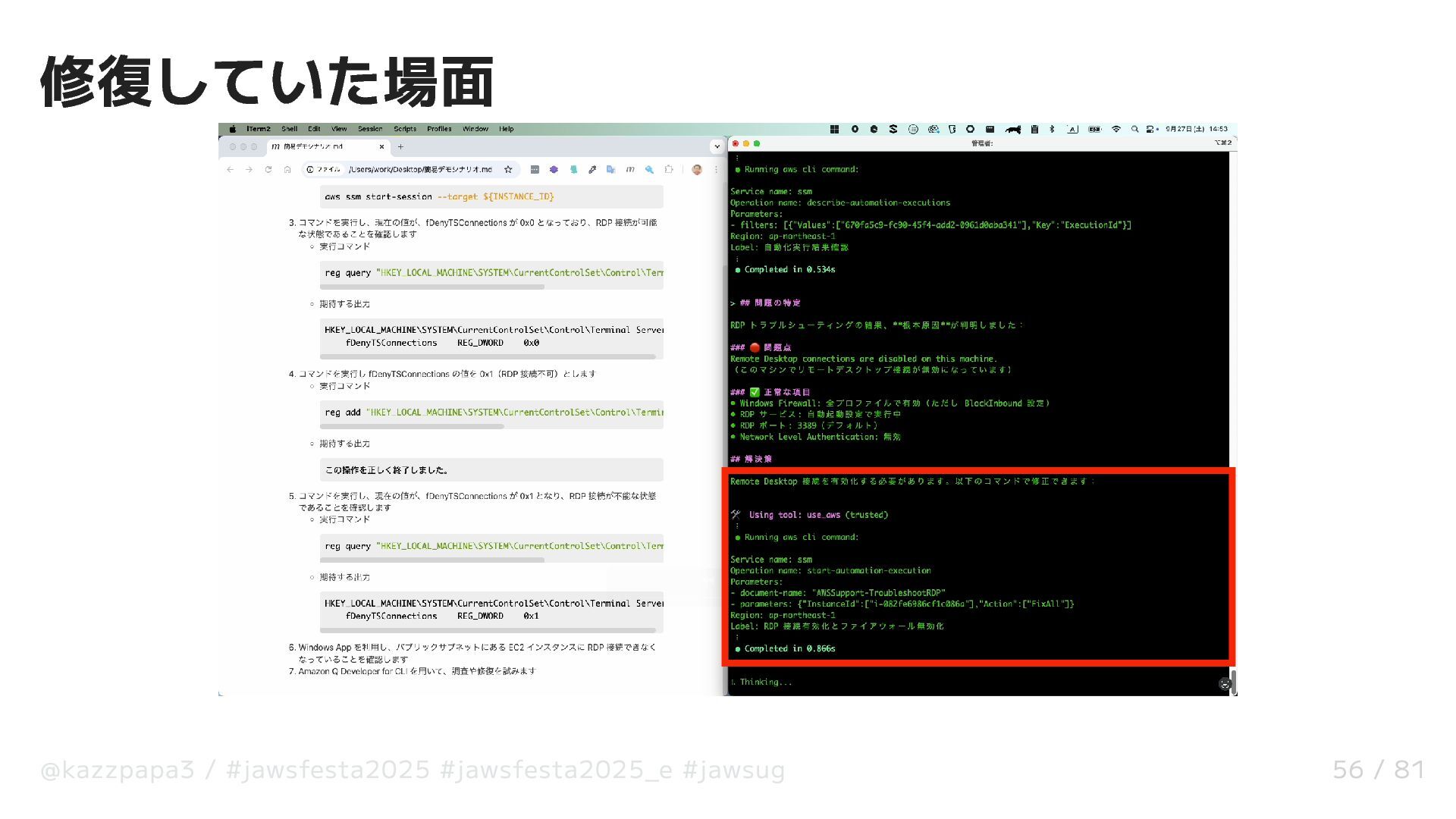The width and height of the screenshot is (1456, 819).
Task: Open the Wi-Fi status menu icon
Action: pyautogui.click(x=1116, y=129)
